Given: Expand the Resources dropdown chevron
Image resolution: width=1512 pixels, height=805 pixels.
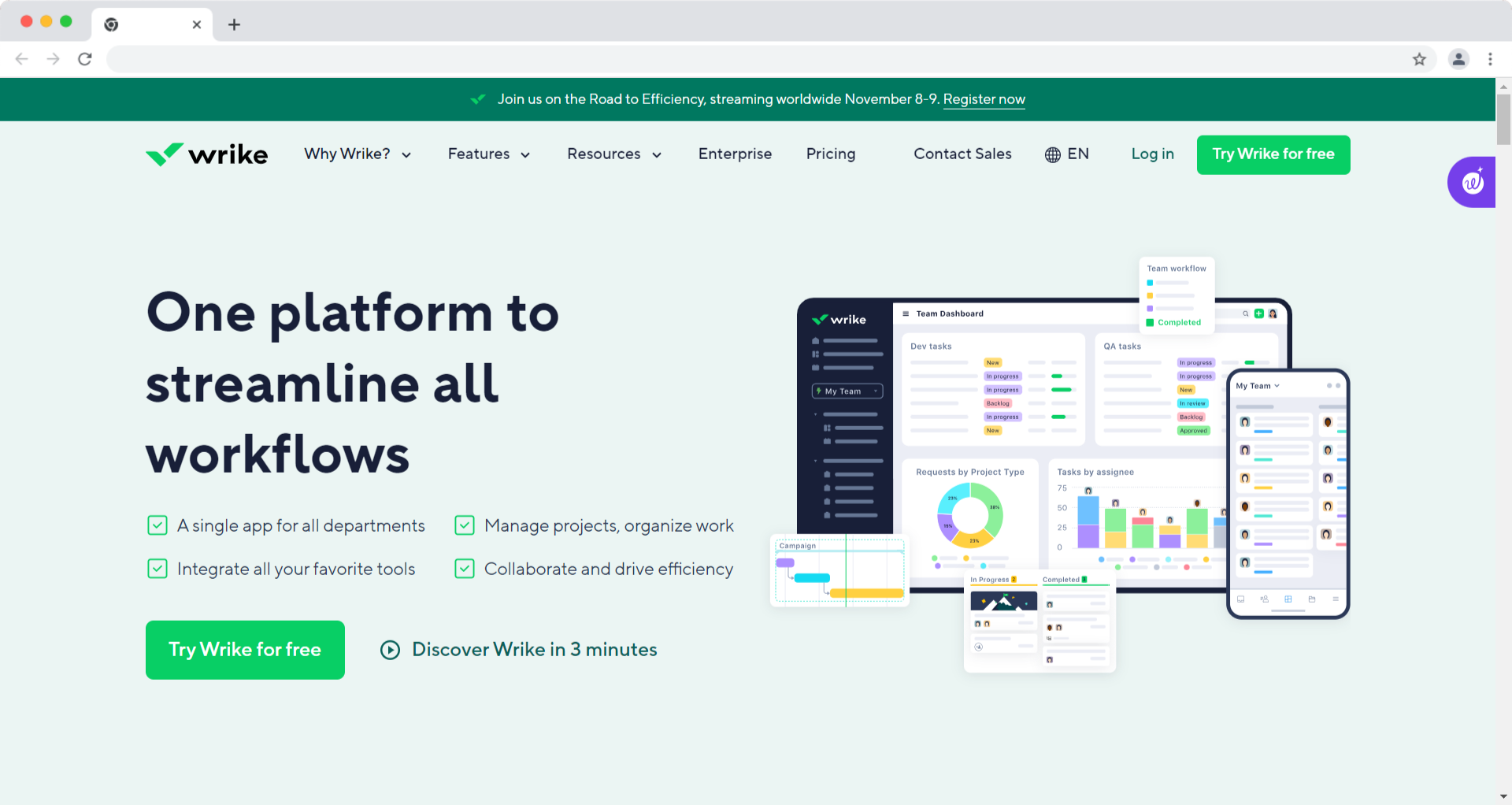Looking at the screenshot, I should 657,155.
